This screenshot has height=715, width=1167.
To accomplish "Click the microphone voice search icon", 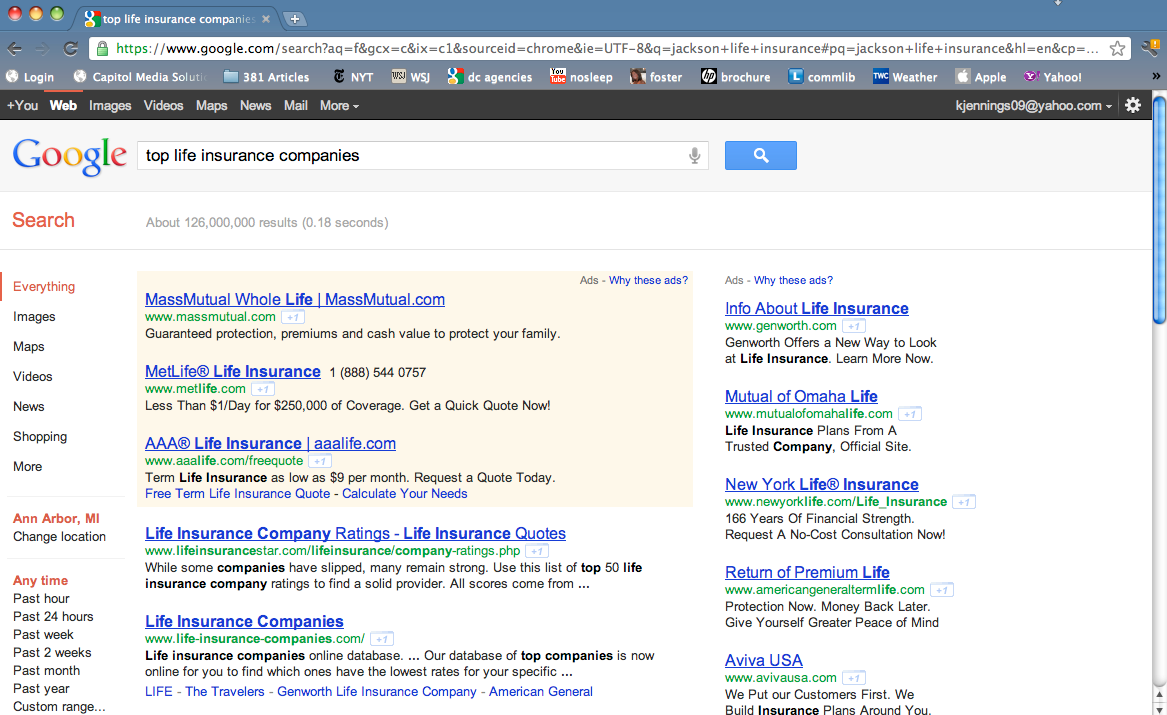I will [694, 155].
